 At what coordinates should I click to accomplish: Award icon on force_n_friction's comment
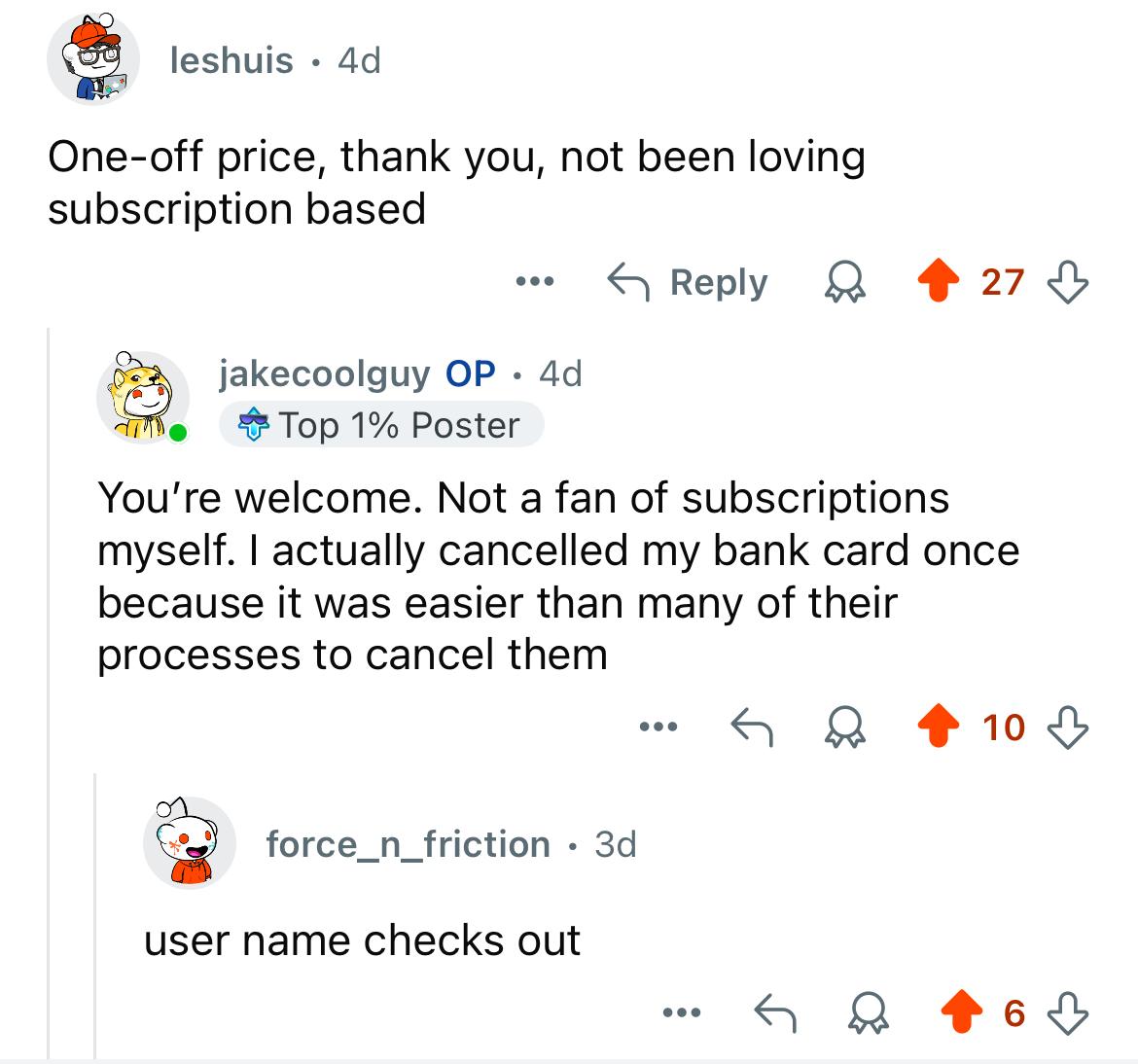coord(868,1012)
